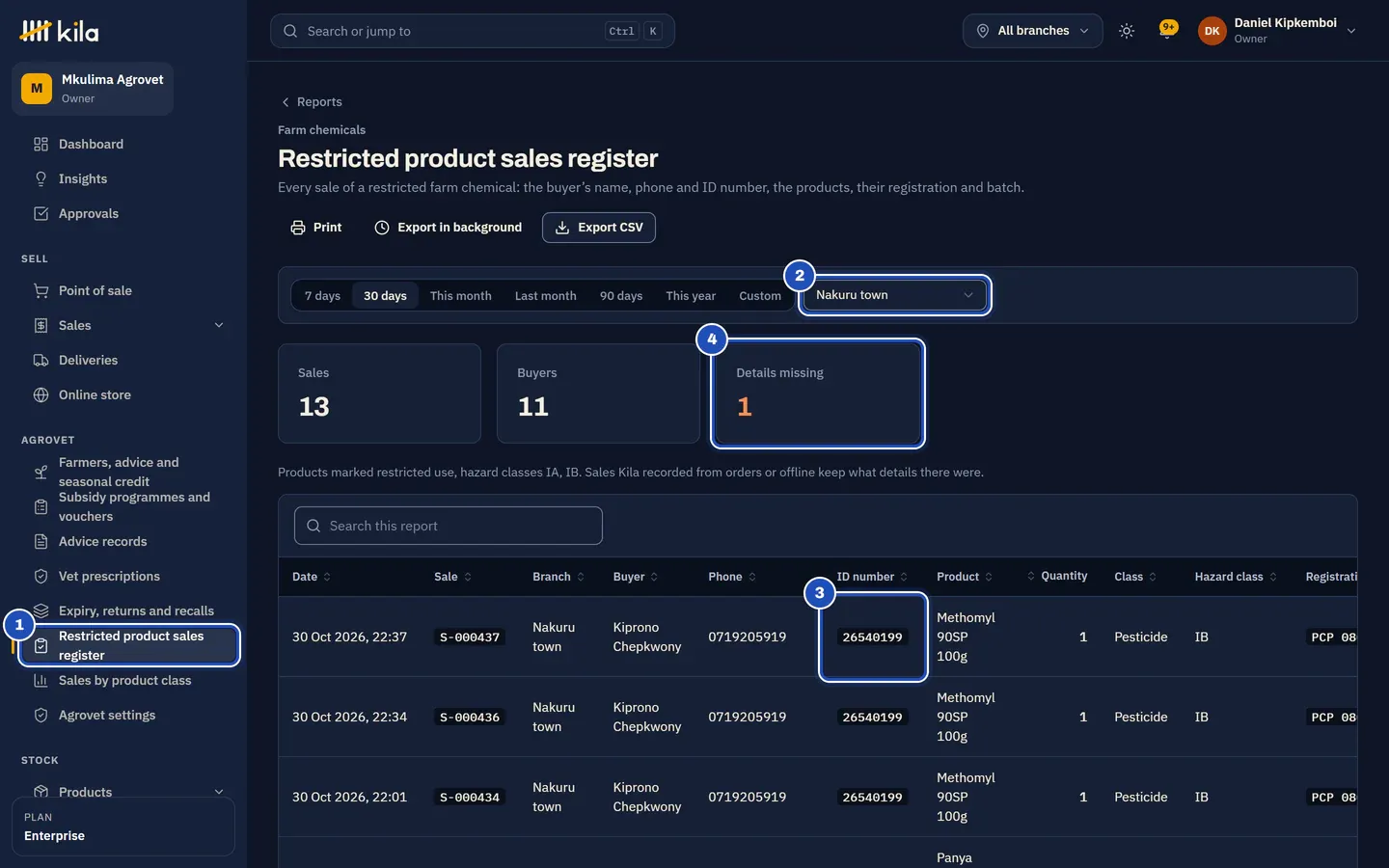This screenshot has width=1389, height=868.
Task: Click the DK user avatar
Action: (1212, 31)
